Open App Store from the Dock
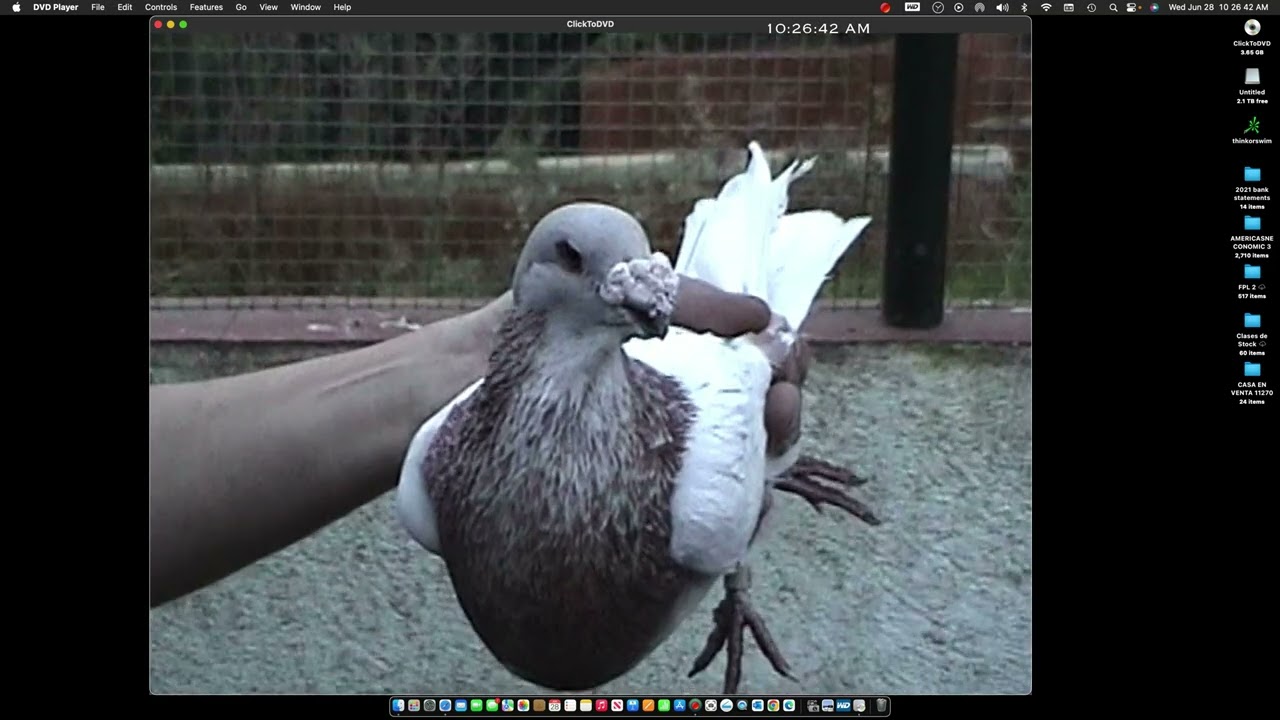Image resolution: width=1280 pixels, height=720 pixels. point(679,705)
